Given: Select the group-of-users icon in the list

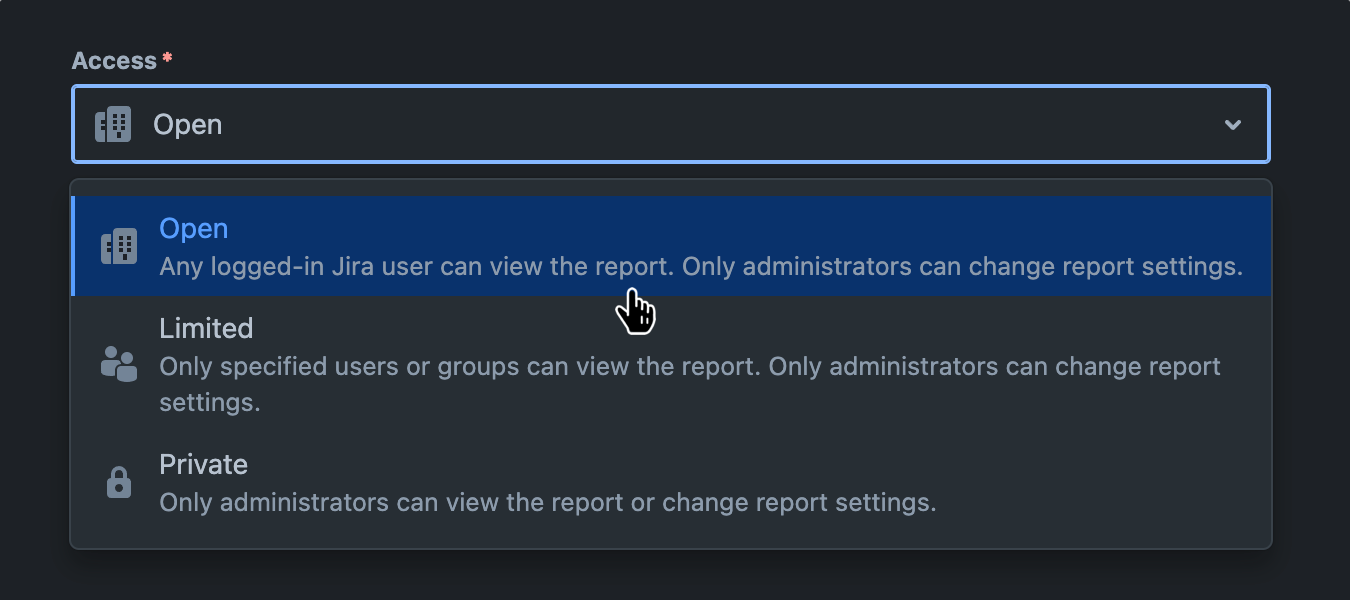Looking at the screenshot, I should 118,365.
